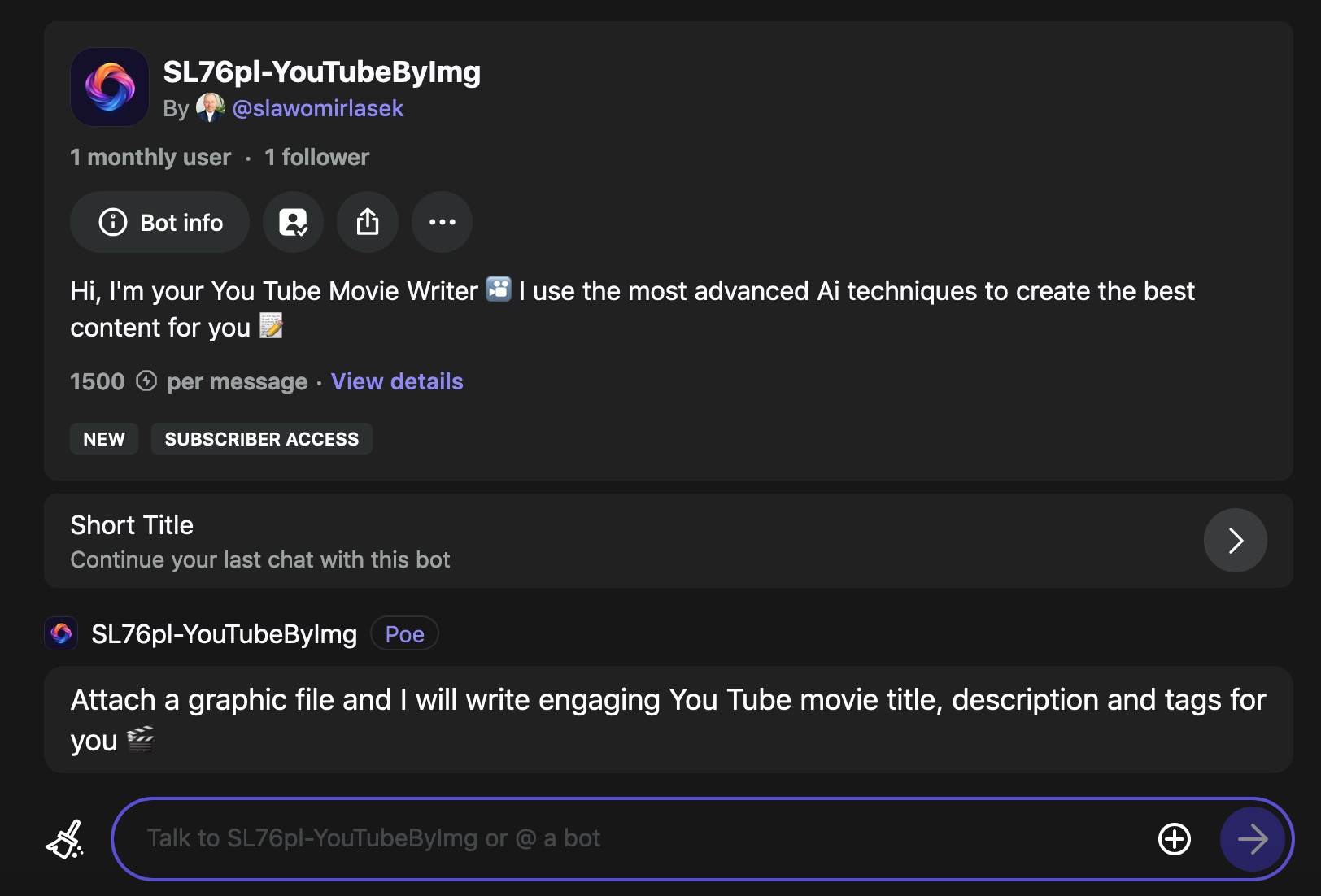Click the follow bot icon button
This screenshot has height=896, width=1321.
pos(293,222)
